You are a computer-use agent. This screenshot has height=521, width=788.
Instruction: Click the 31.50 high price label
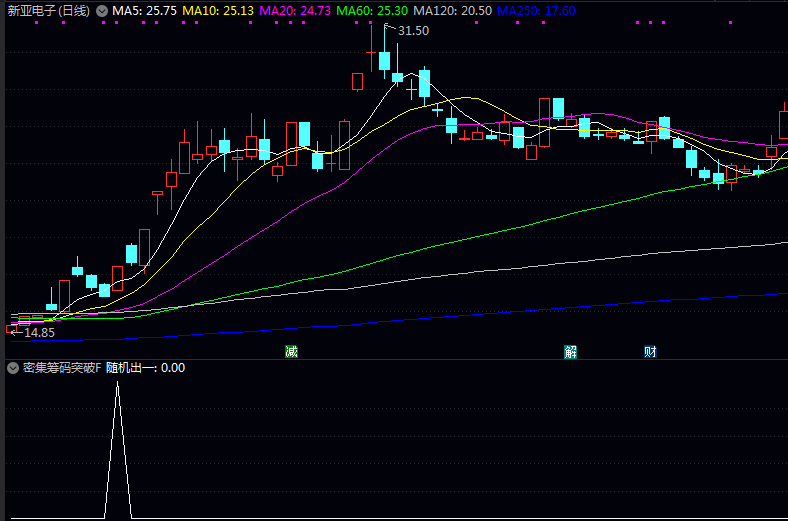point(413,31)
